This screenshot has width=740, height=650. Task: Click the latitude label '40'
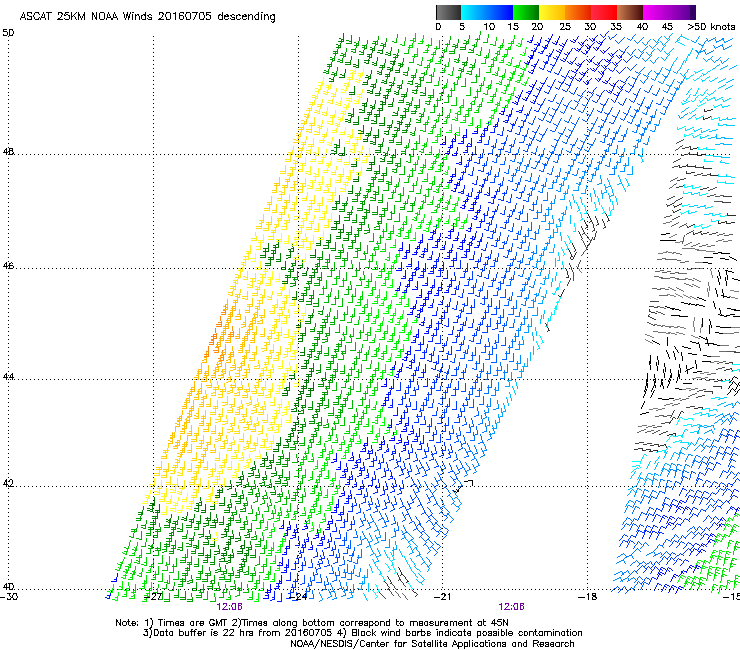(x=8, y=587)
